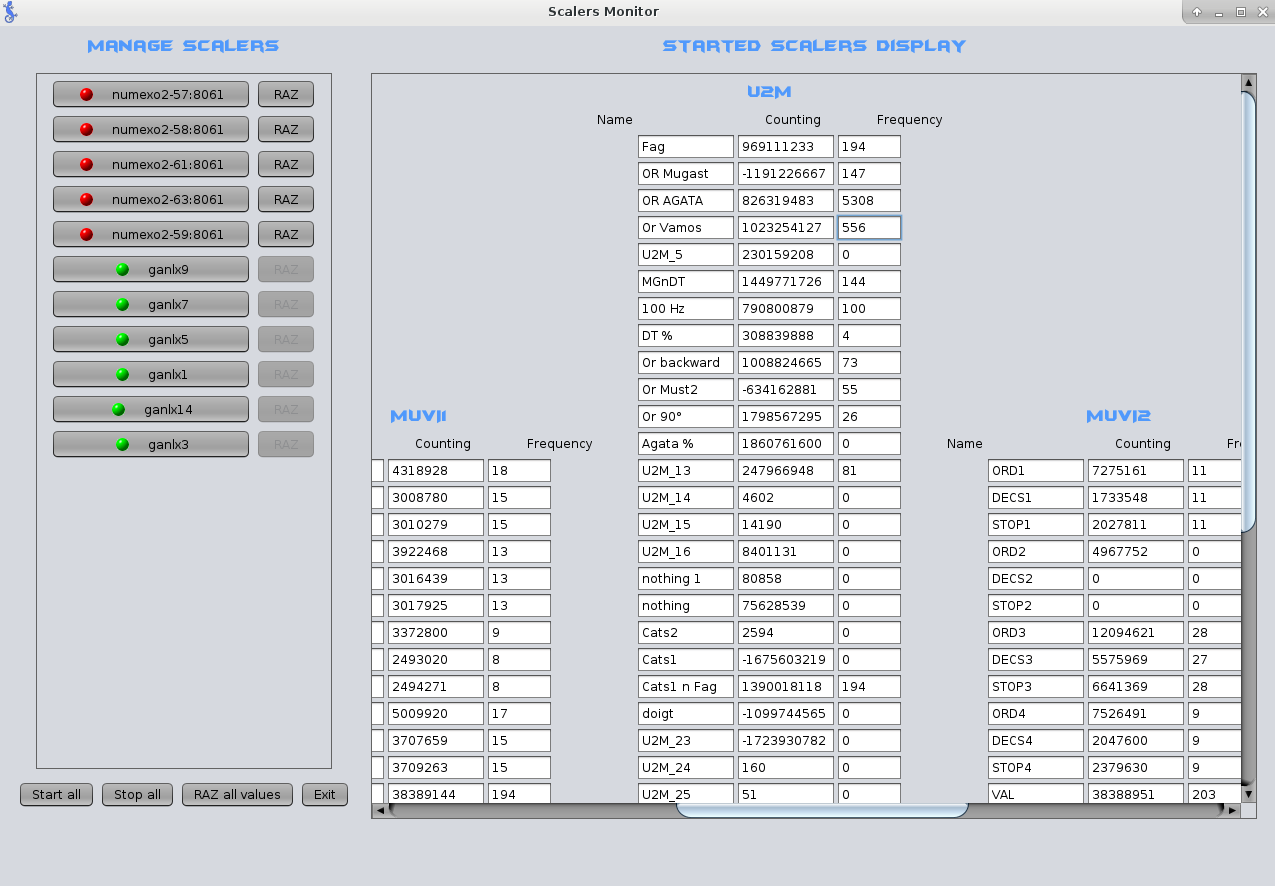Click RAZ next to numexo2-57:8061
The width and height of the screenshot is (1275, 886).
tap(286, 94)
